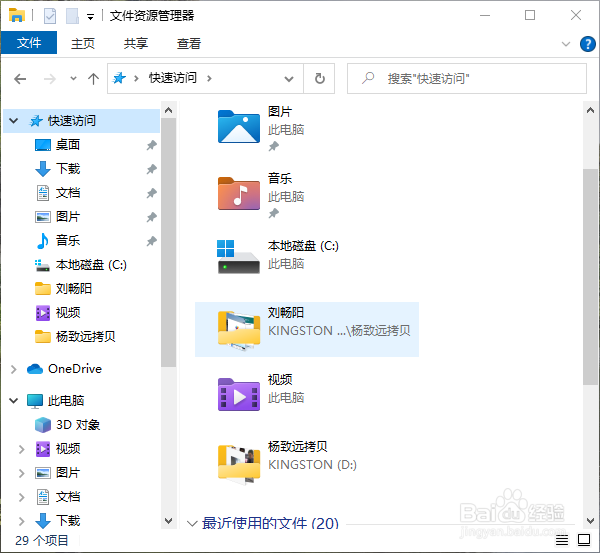Screen dimensions: 600x553
Task: Select 此电脑 in the navigation pane
Action: click(x=66, y=401)
